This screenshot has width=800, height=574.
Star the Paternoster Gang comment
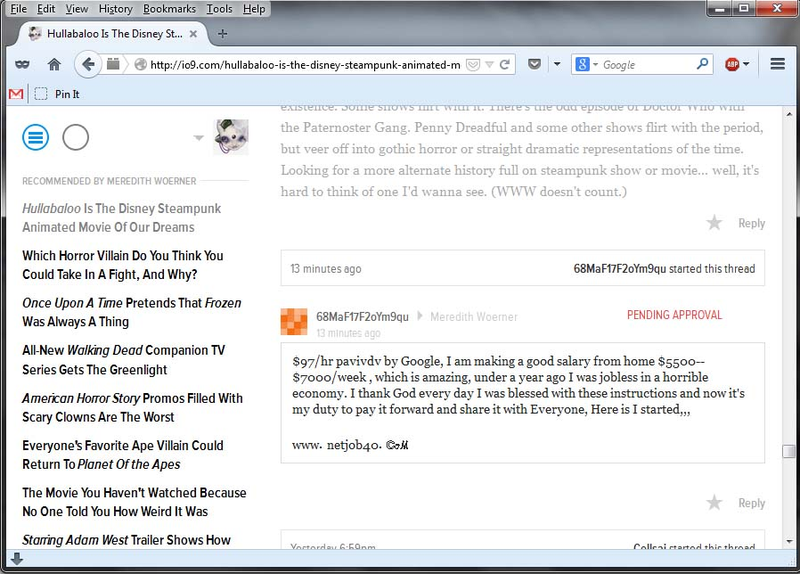(x=714, y=222)
